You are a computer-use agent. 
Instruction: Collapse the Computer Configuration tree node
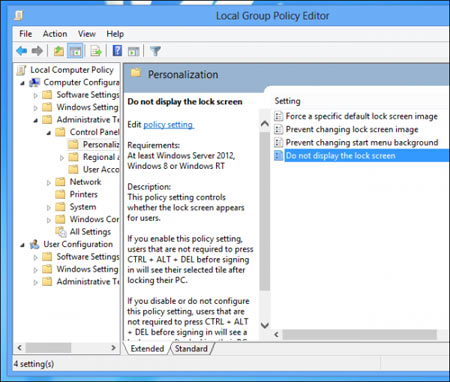point(22,83)
